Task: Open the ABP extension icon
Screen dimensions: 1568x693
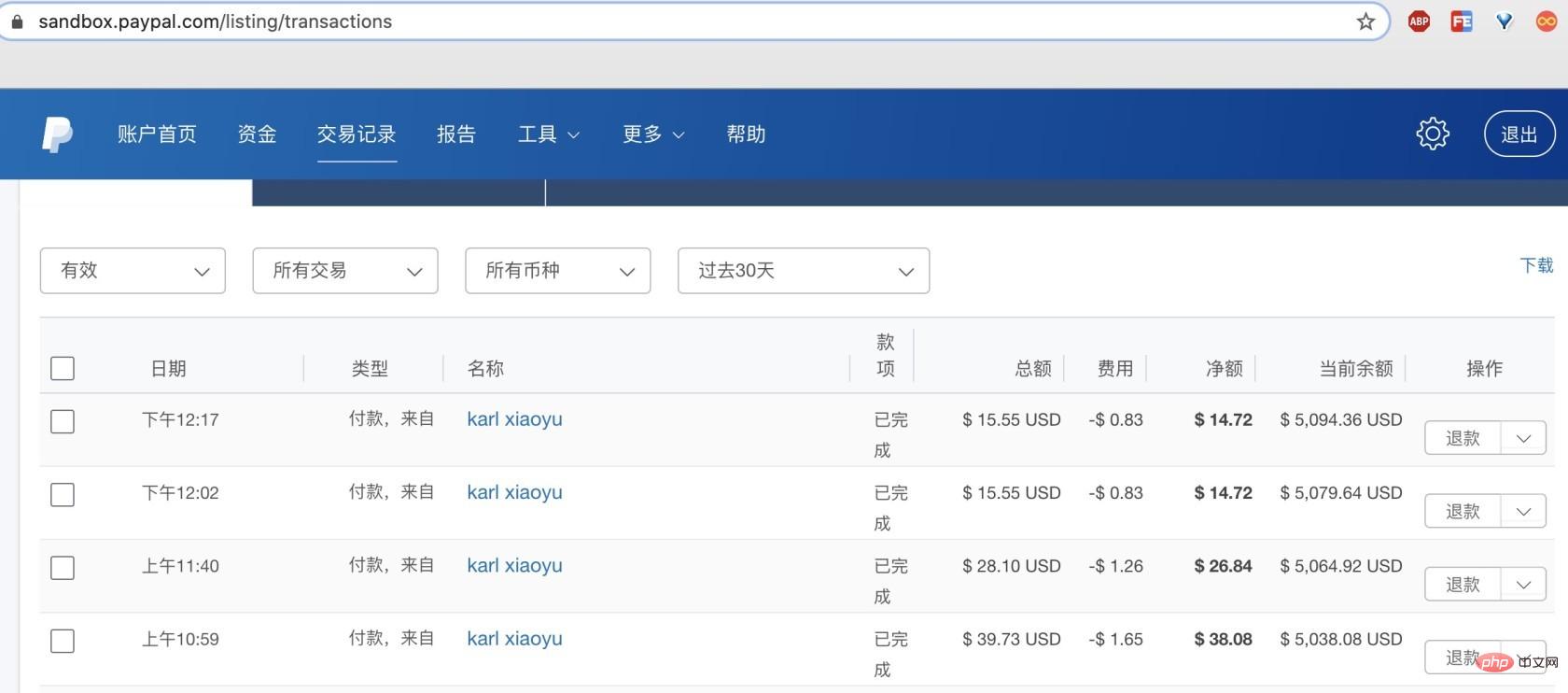Action: pyautogui.click(x=1419, y=21)
